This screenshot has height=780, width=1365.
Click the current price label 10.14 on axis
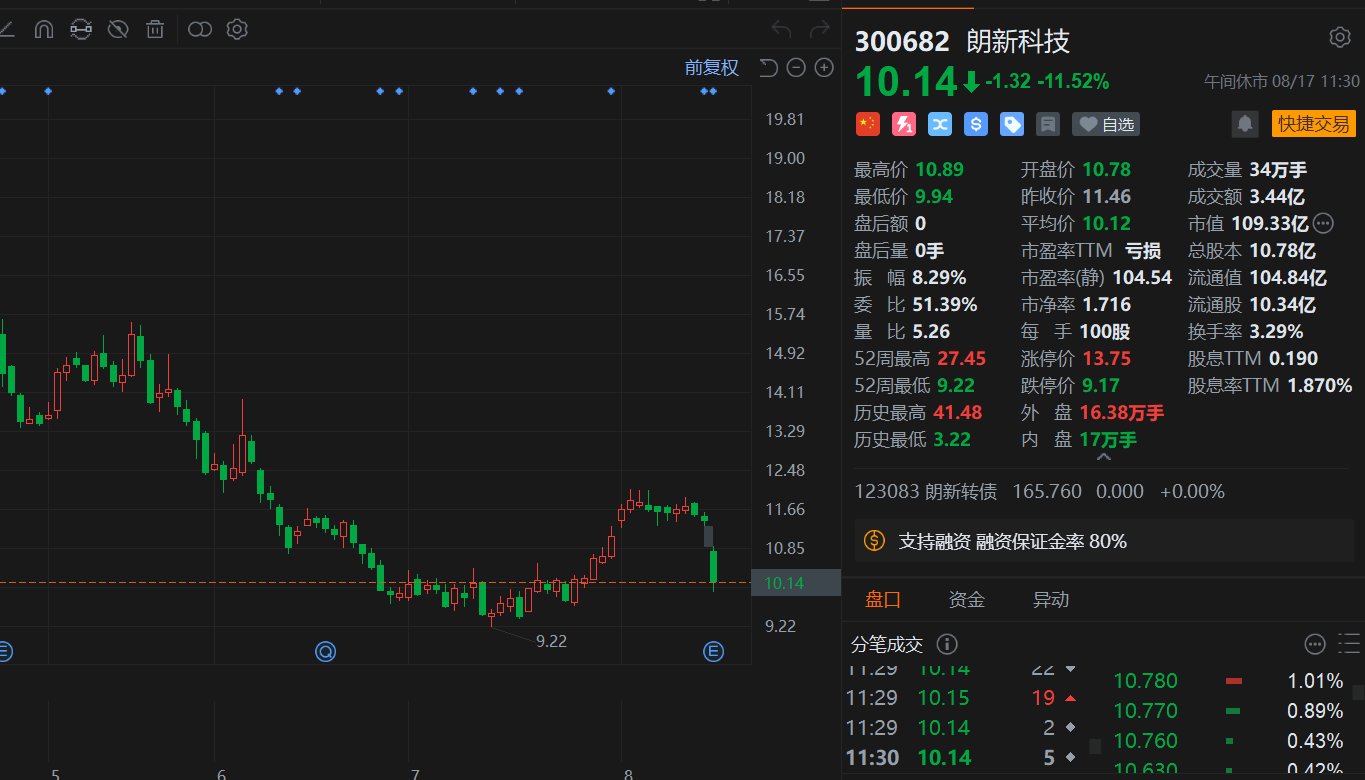[x=795, y=583]
